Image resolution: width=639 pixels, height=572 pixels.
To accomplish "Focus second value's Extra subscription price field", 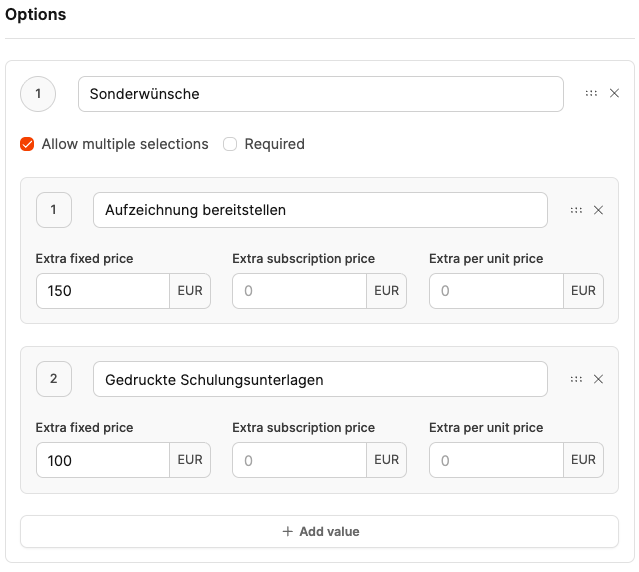I will coord(299,460).
